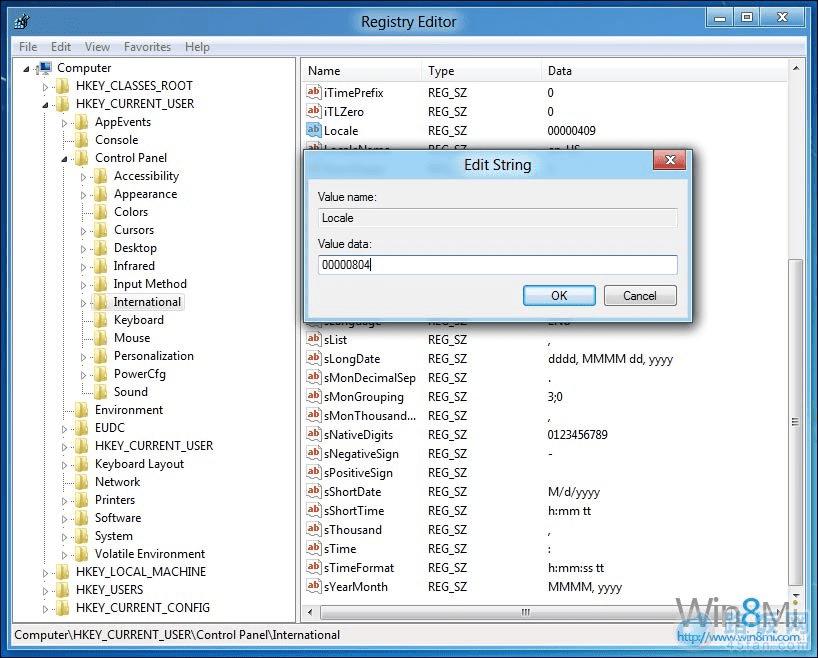The image size is (818, 658).
Task: Click the ab icon beside sShortDate
Action: coord(314,491)
